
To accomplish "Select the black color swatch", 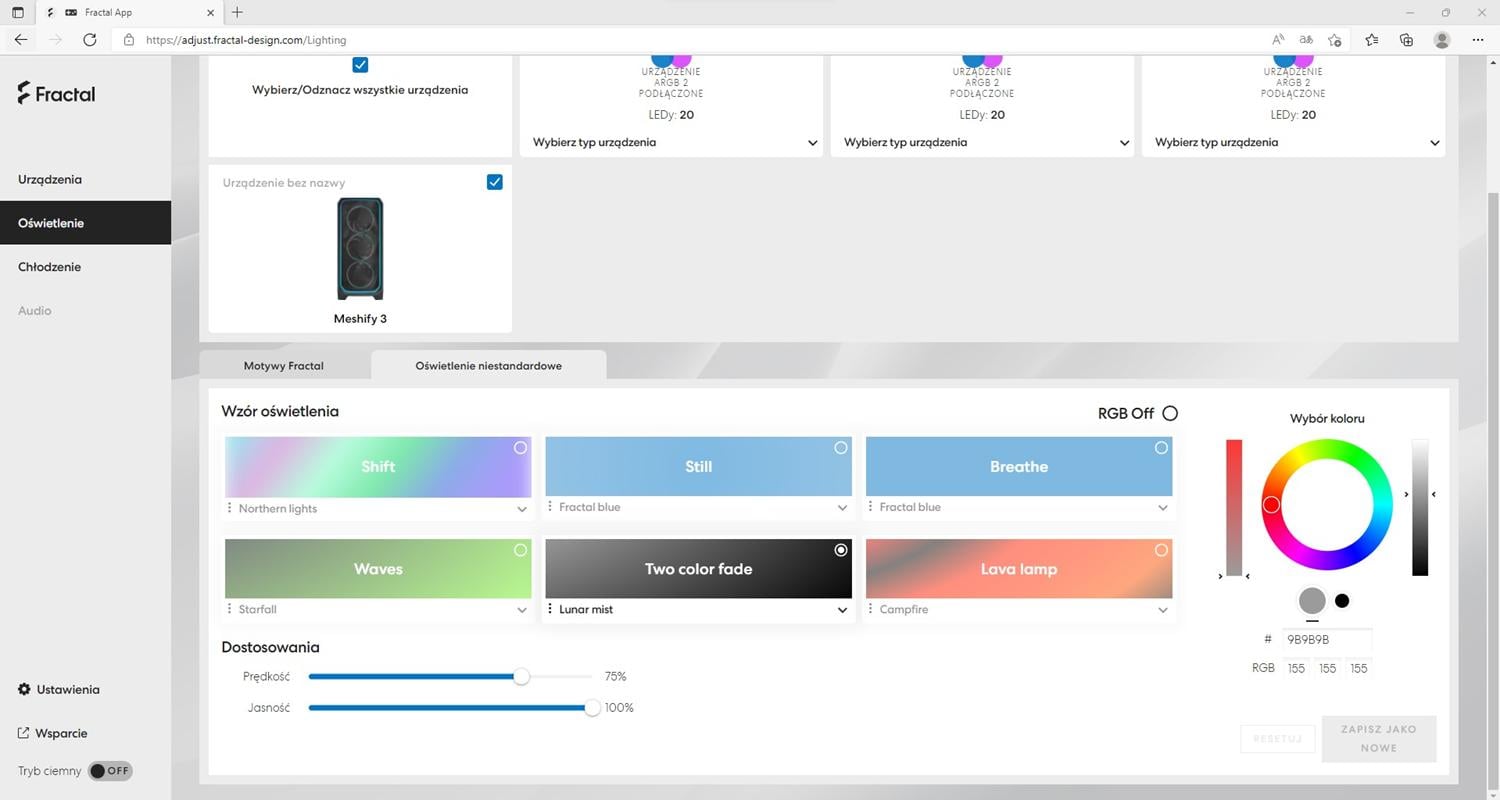I will point(1342,601).
